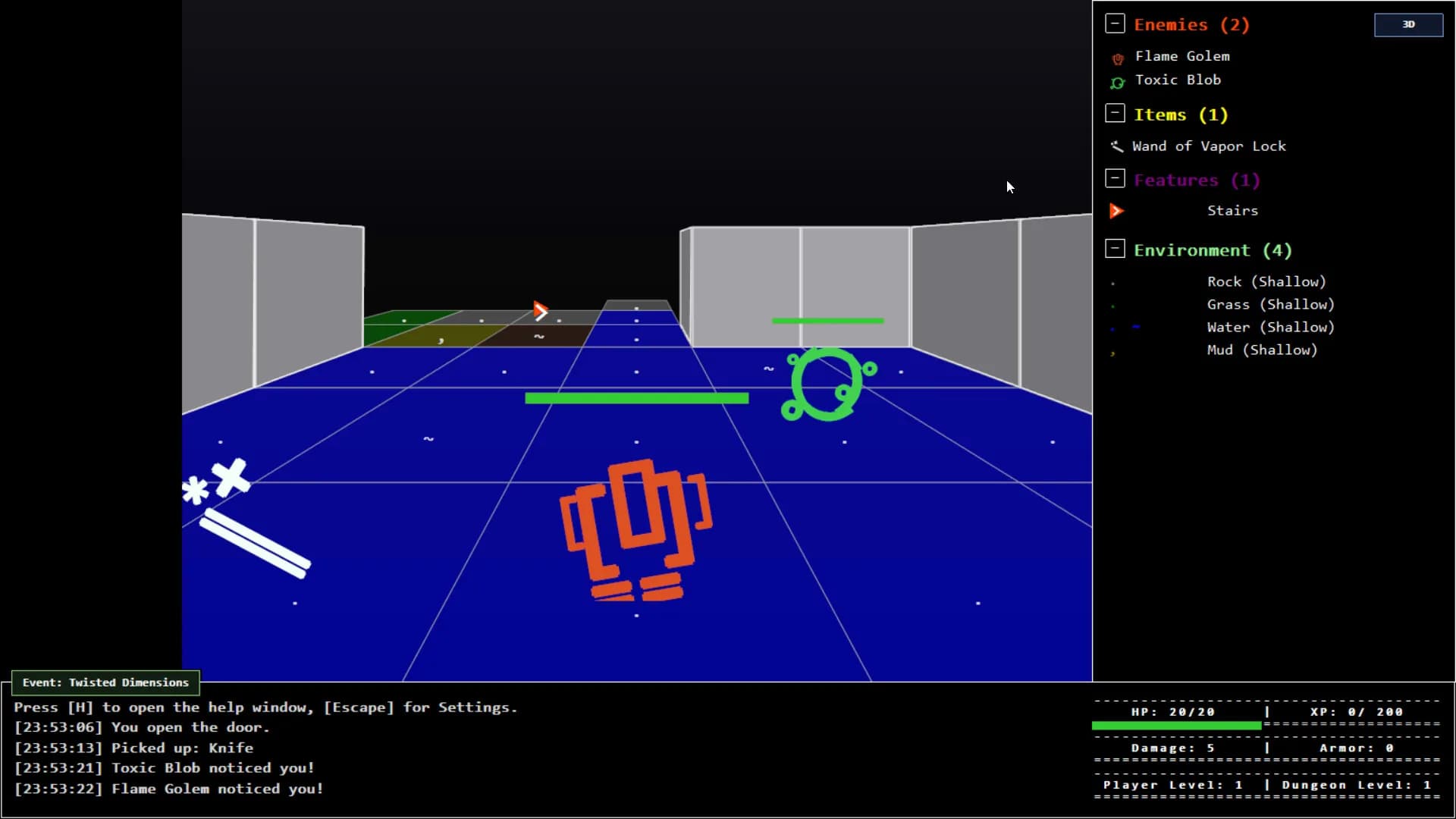1456x819 pixels.
Task: Collapse the Features section
Action: coord(1115,179)
